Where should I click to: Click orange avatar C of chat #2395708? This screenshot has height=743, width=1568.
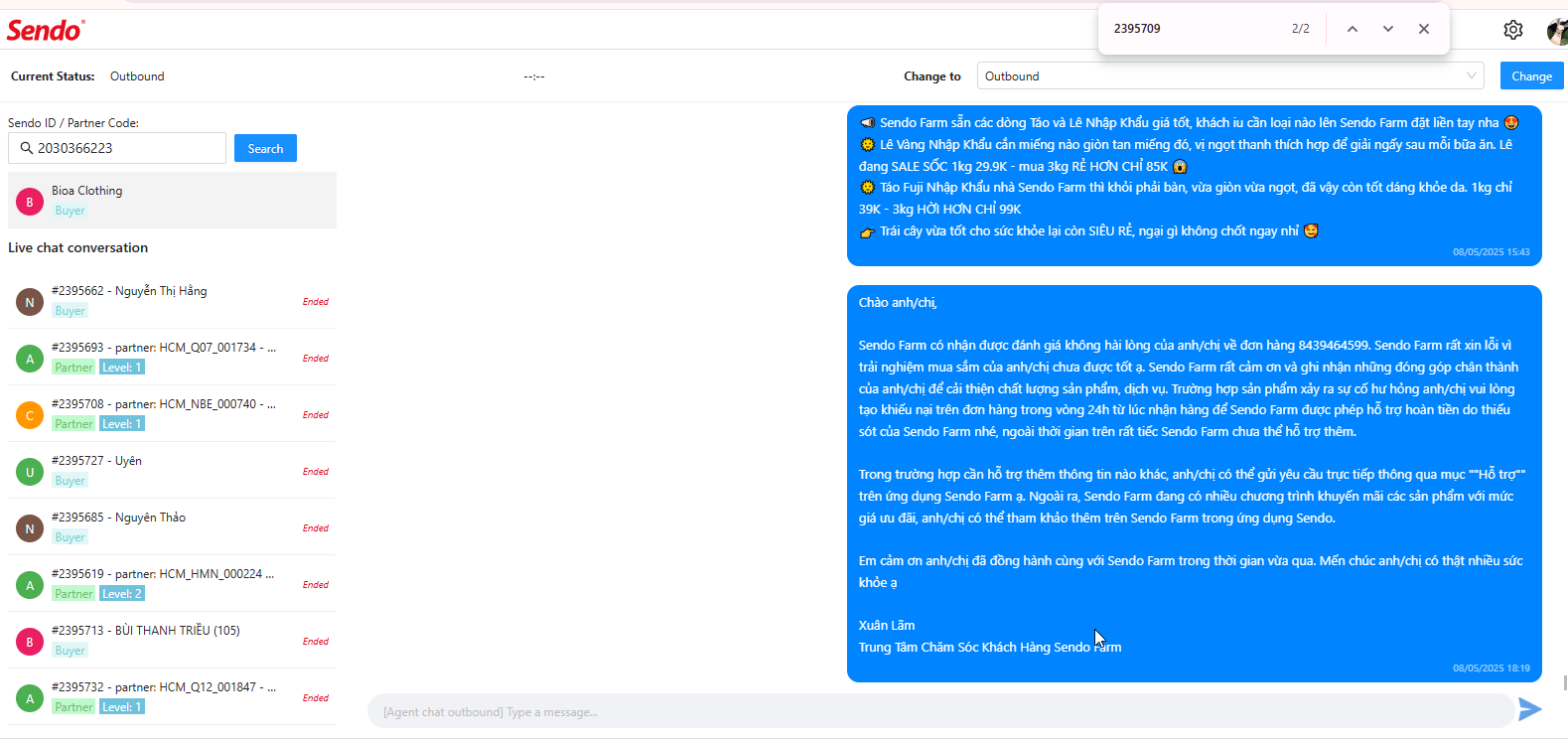(x=30, y=415)
